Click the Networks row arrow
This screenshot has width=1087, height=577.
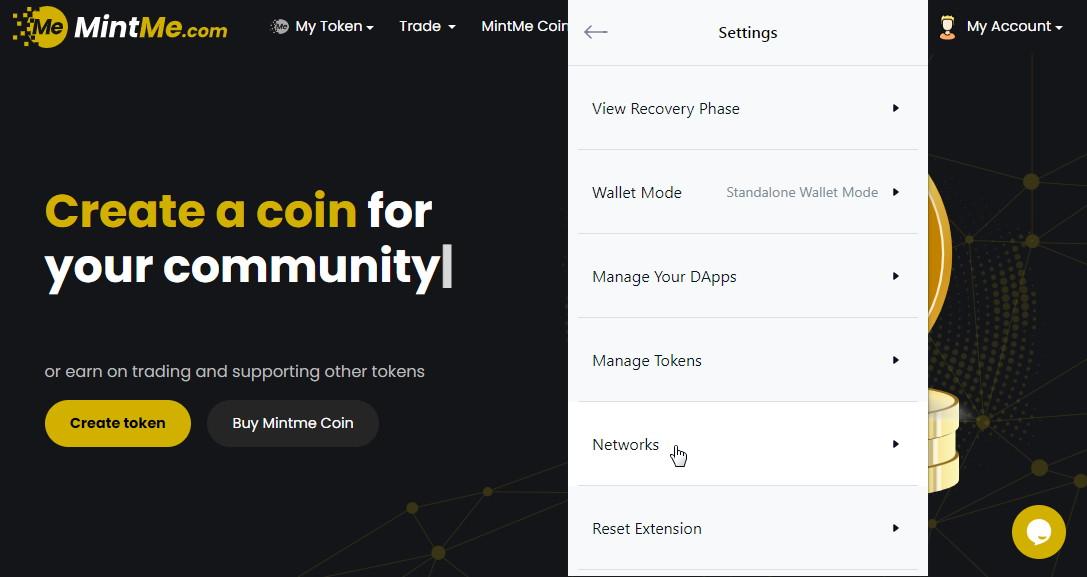[896, 444]
